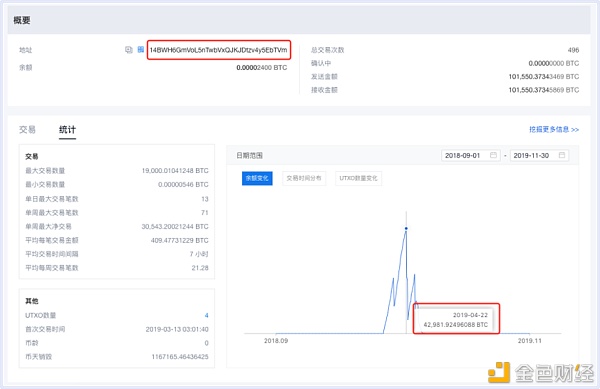The height and width of the screenshot is (389, 600).
Task: Click the 接收金额 label
Action: coord(324,90)
